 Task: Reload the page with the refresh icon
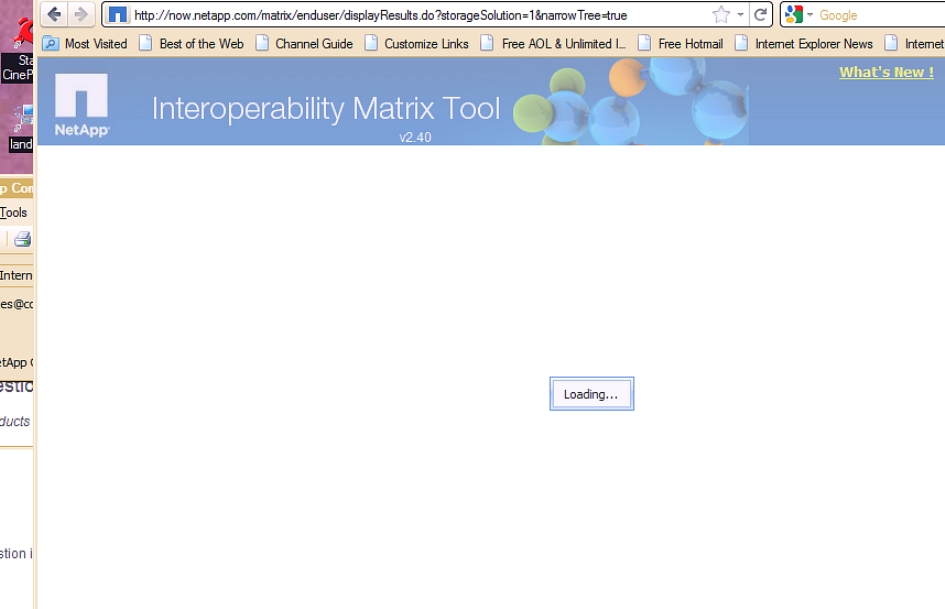click(x=761, y=14)
